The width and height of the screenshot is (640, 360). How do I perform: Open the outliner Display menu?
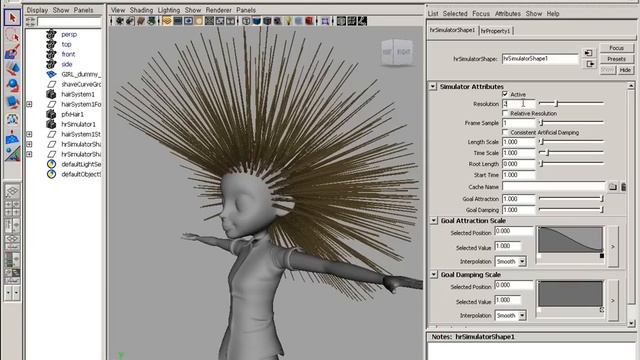[37, 10]
